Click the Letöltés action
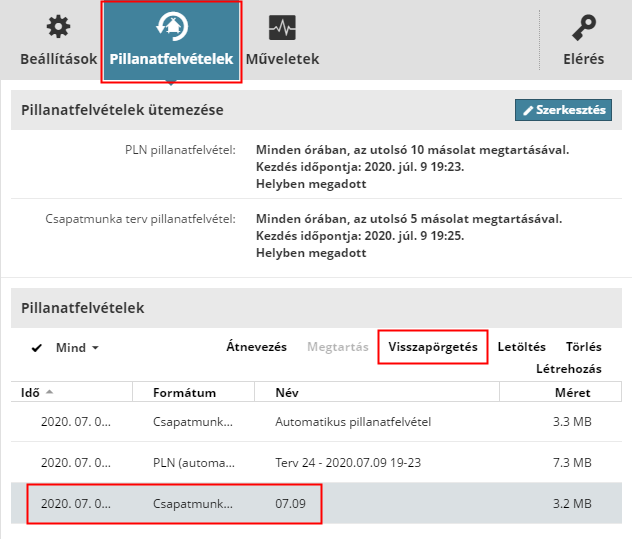 coord(521,347)
